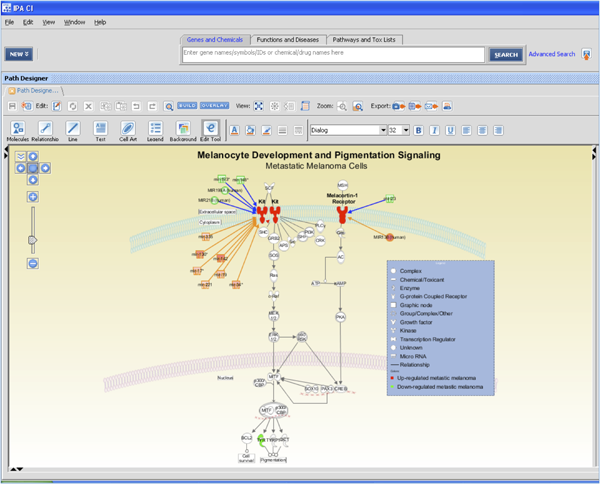
Task: Select the Pigmentation node at pathway bottom
Action: pos(273,460)
